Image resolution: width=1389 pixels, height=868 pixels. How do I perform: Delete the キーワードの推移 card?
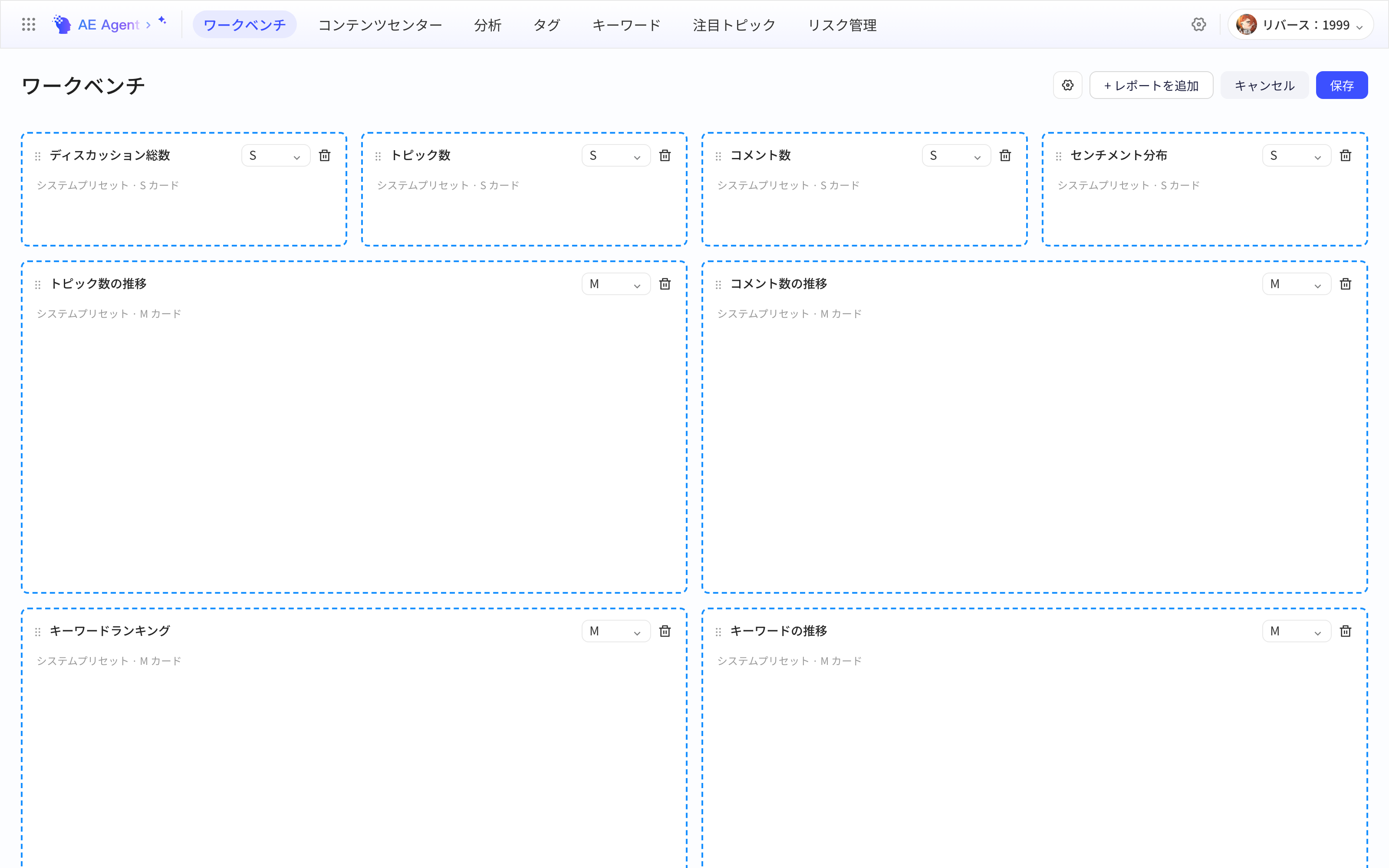pos(1346,631)
